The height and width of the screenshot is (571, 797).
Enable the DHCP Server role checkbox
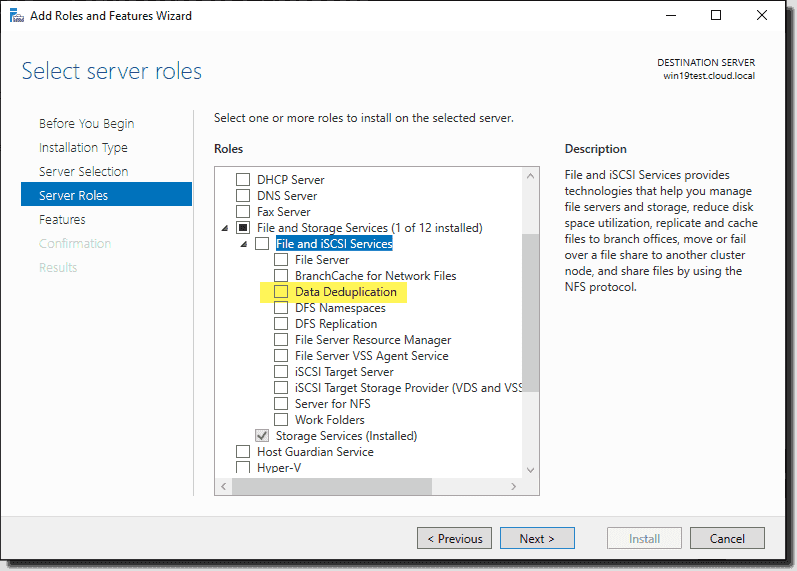tap(243, 179)
